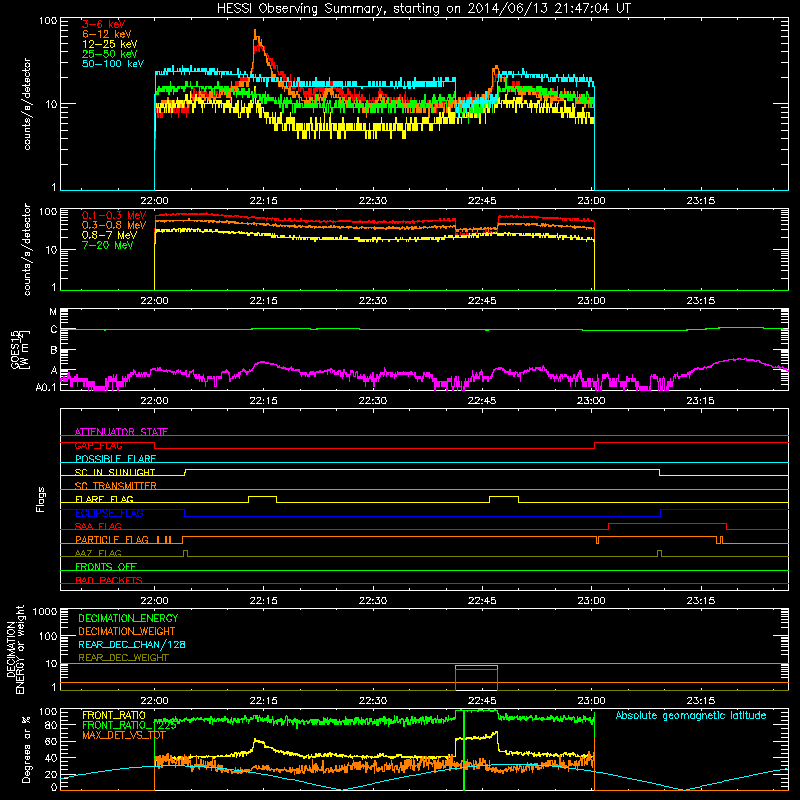Click the Flags panel axis title
Viewport: 800px width, 800px height.
click(41, 499)
